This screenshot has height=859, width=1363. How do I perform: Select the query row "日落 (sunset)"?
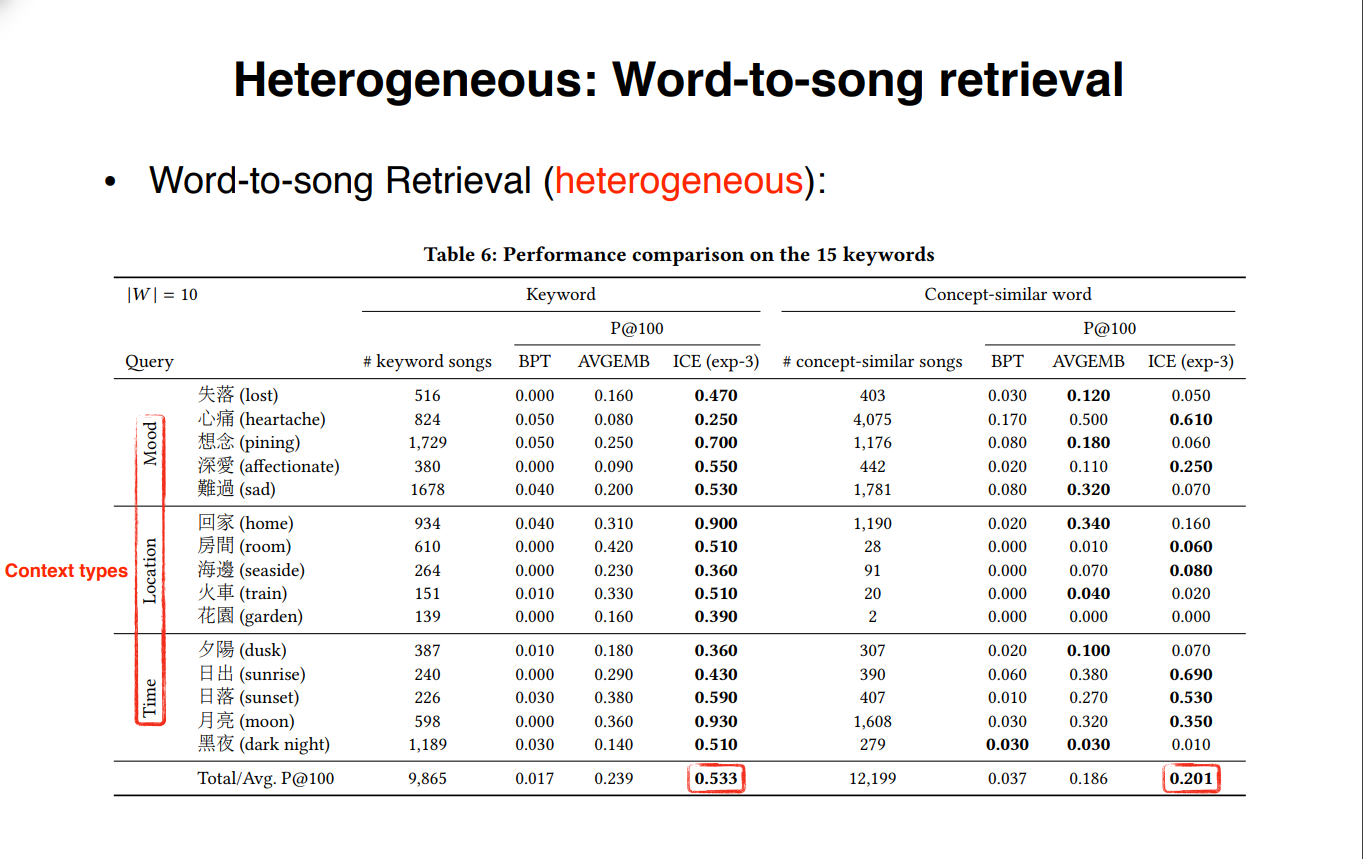(x=249, y=697)
